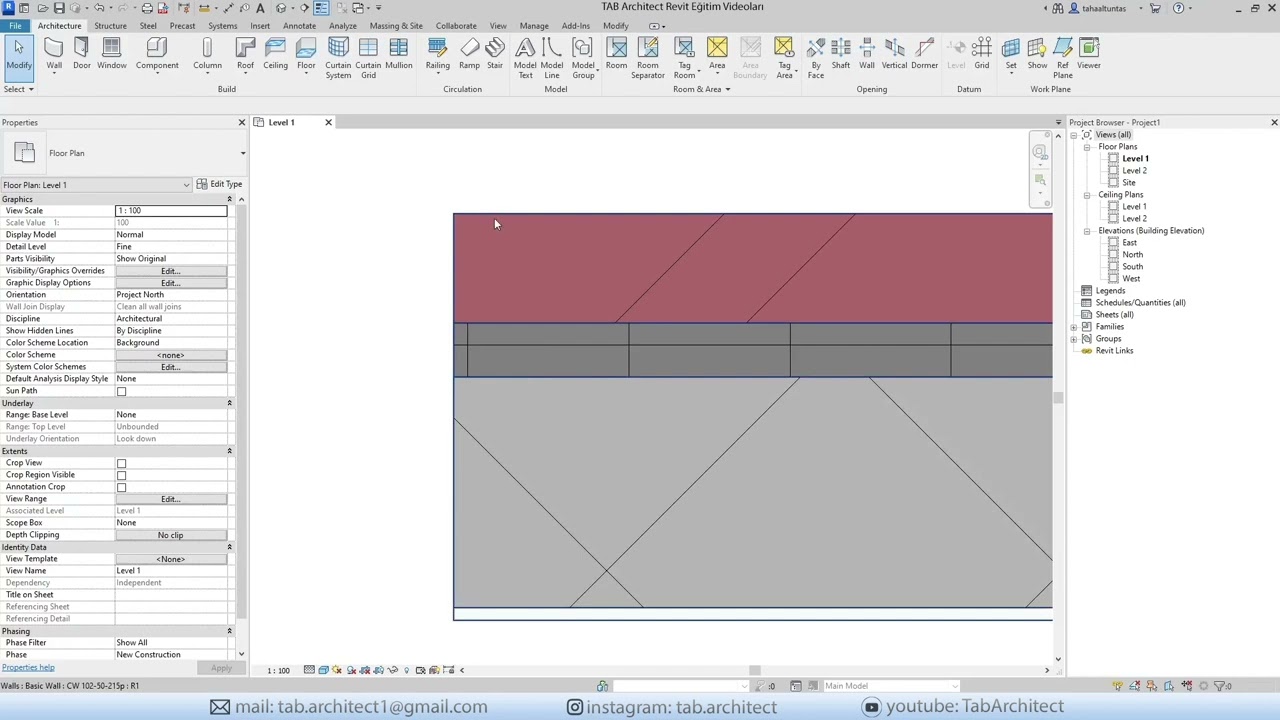Image resolution: width=1280 pixels, height=720 pixels.
Task: Select the South elevation in Project Browser
Action: tap(1132, 267)
